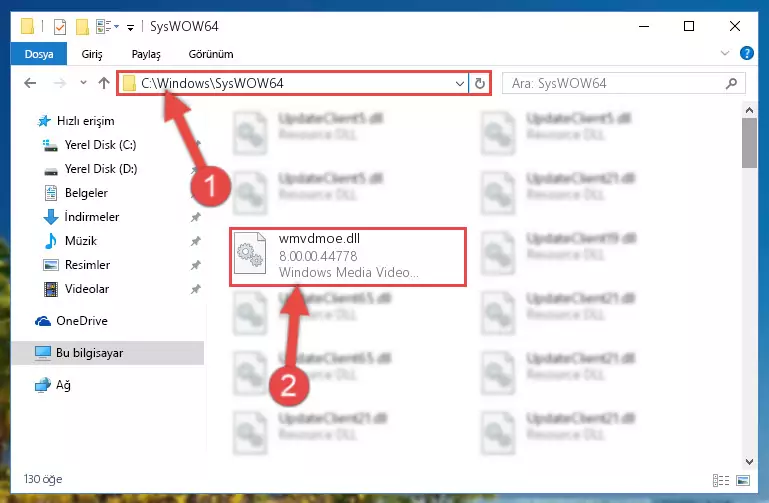
Task: Go up one folder level
Action: click(x=103, y=83)
